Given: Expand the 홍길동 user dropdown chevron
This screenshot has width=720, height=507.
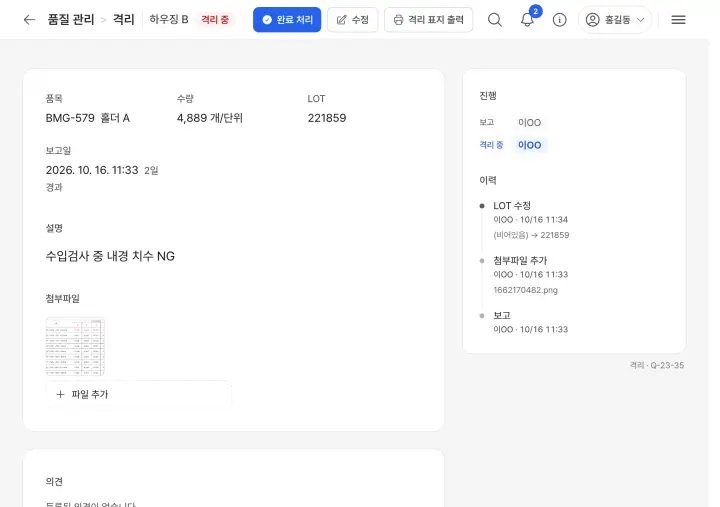Looking at the screenshot, I should click(x=641, y=20).
